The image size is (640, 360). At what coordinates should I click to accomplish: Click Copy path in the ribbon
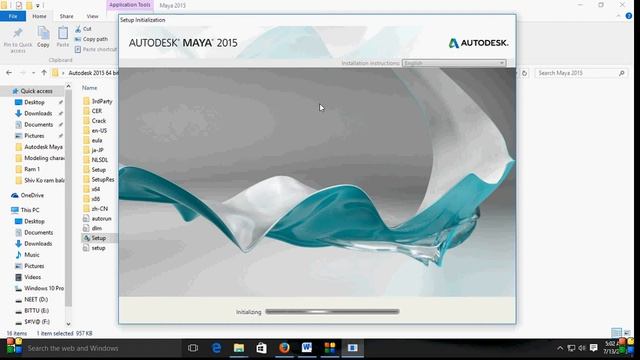point(91,39)
